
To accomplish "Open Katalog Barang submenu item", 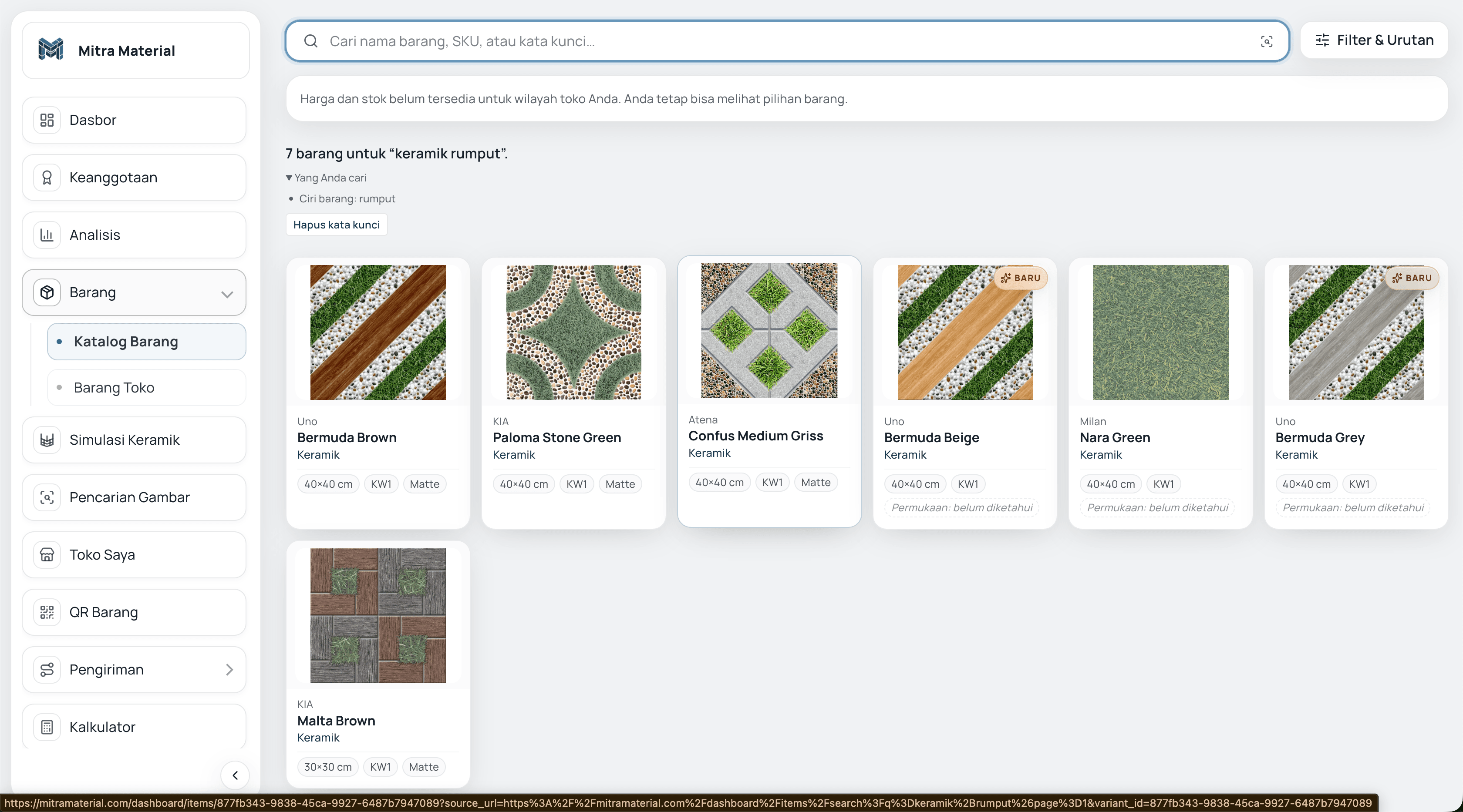I will [147, 342].
